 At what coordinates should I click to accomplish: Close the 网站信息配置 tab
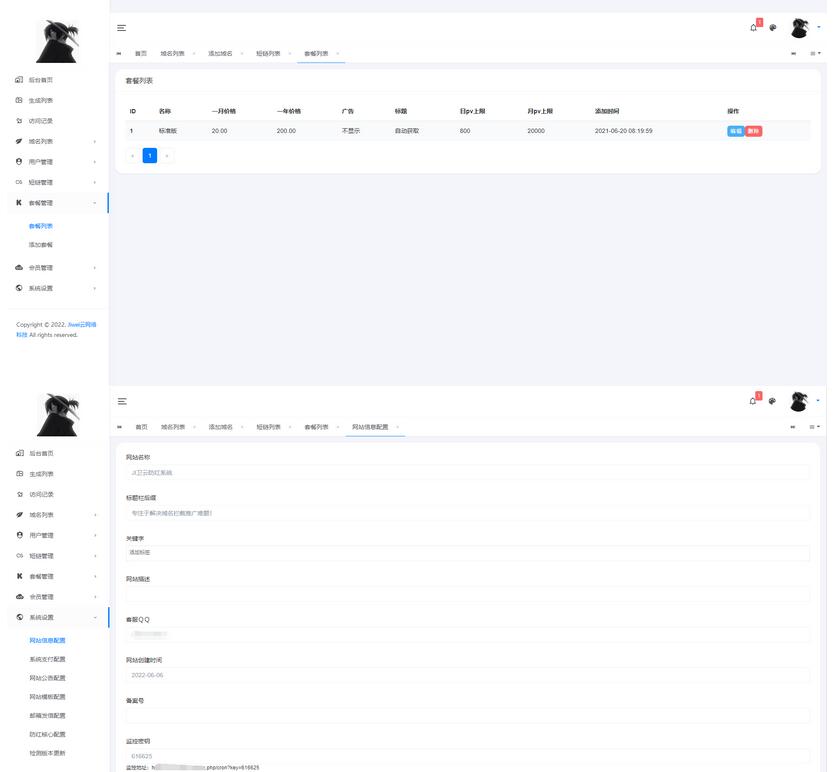(x=398, y=427)
